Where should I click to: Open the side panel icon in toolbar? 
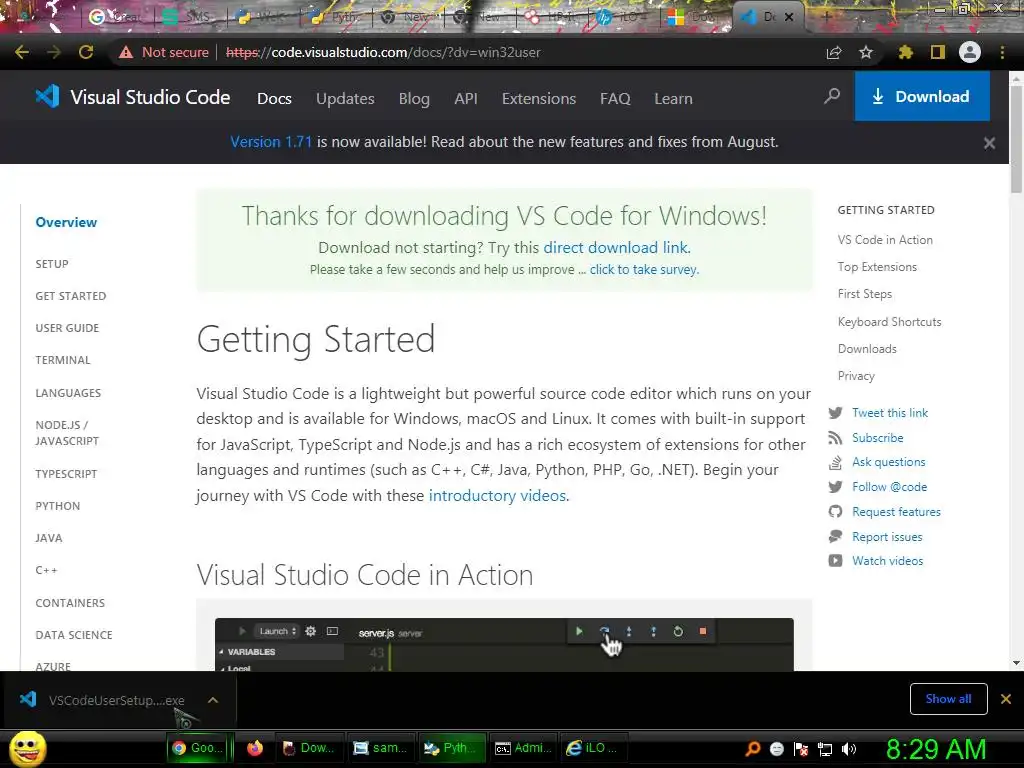(938, 52)
